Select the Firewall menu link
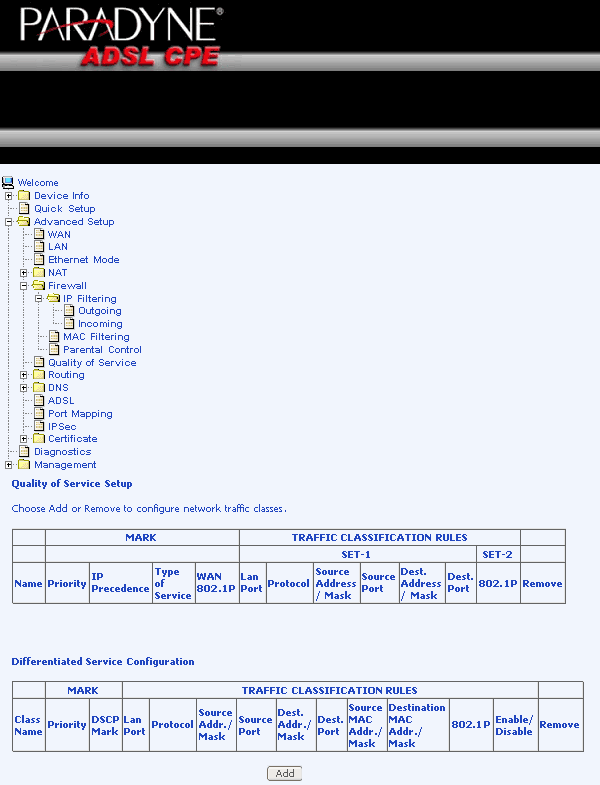The image size is (600, 785). click(67, 286)
